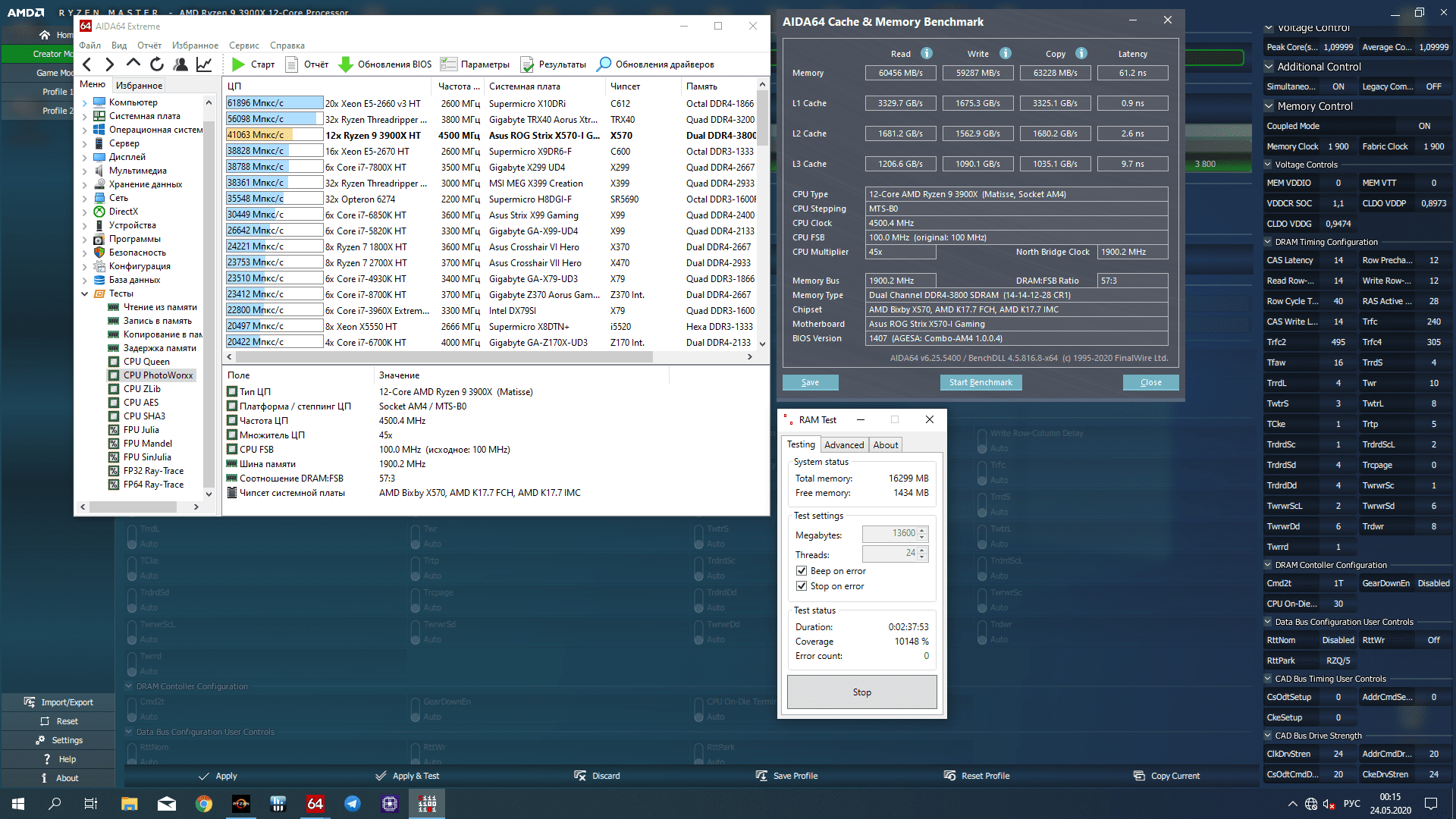Open Chrome from taskbar
1456x819 pixels.
tap(203, 804)
